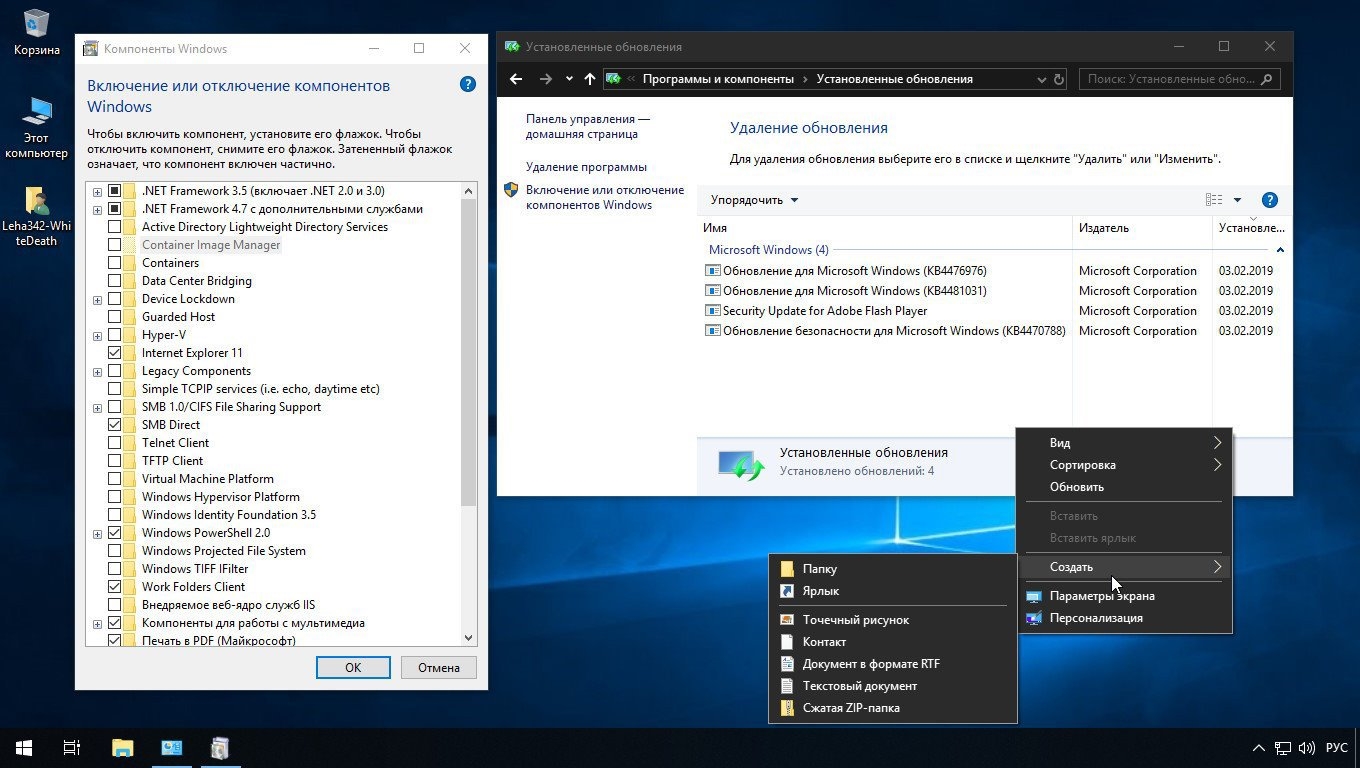Click the volume icon in system tray
1360x768 pixels.
[1306, 748]
